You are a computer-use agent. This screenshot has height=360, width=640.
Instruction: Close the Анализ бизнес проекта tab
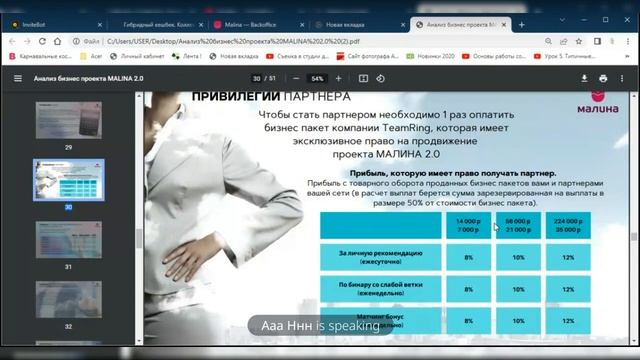click(x=504, y=25)
